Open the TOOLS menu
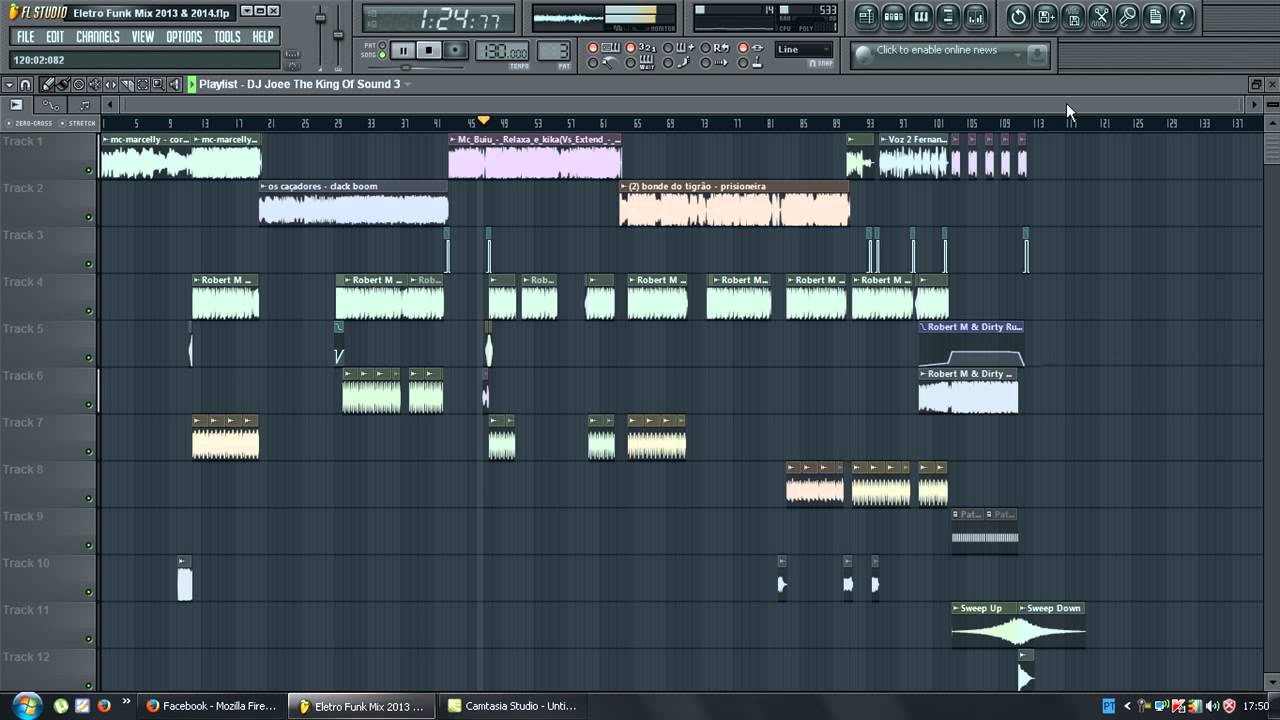 pos(227,37)
